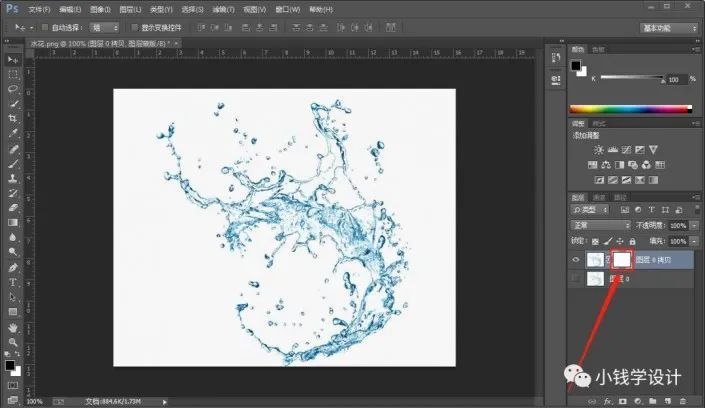Open the Layers panel flyout menu
This screenshot has height=408, width=705.
[x=696, y=197]
